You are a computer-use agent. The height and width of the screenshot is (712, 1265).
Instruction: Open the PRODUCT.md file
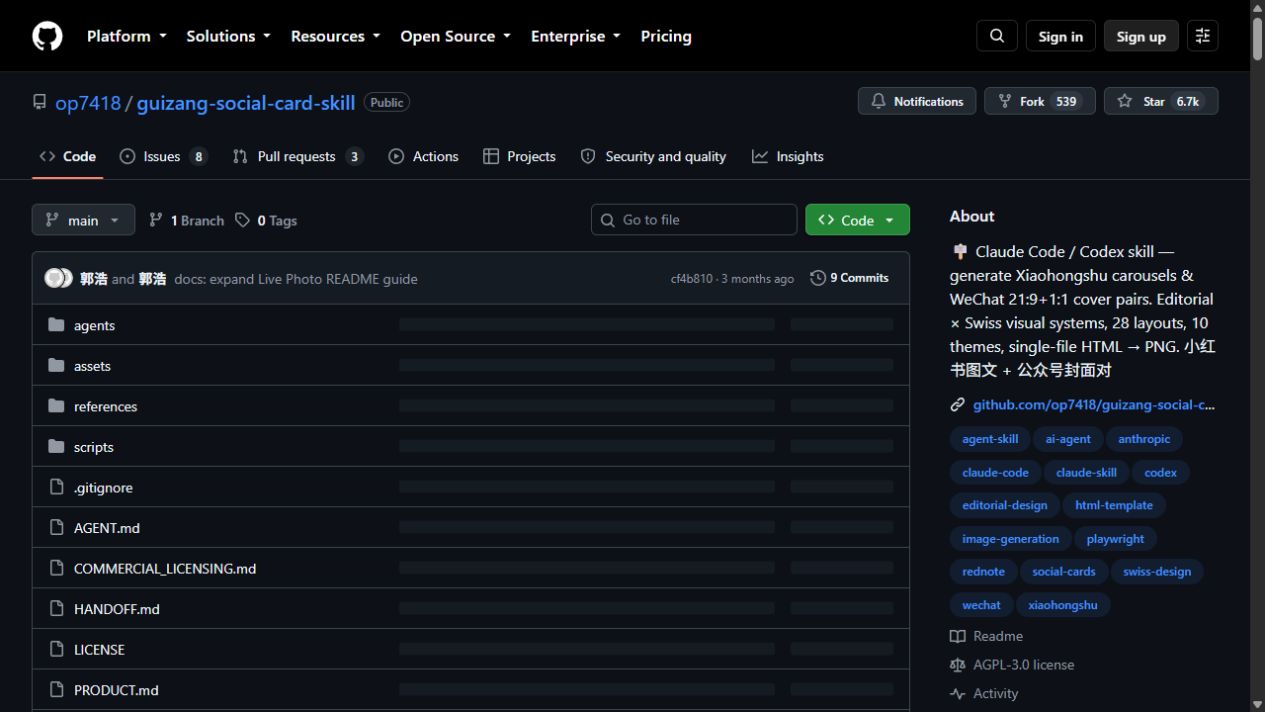click(116, 690)
